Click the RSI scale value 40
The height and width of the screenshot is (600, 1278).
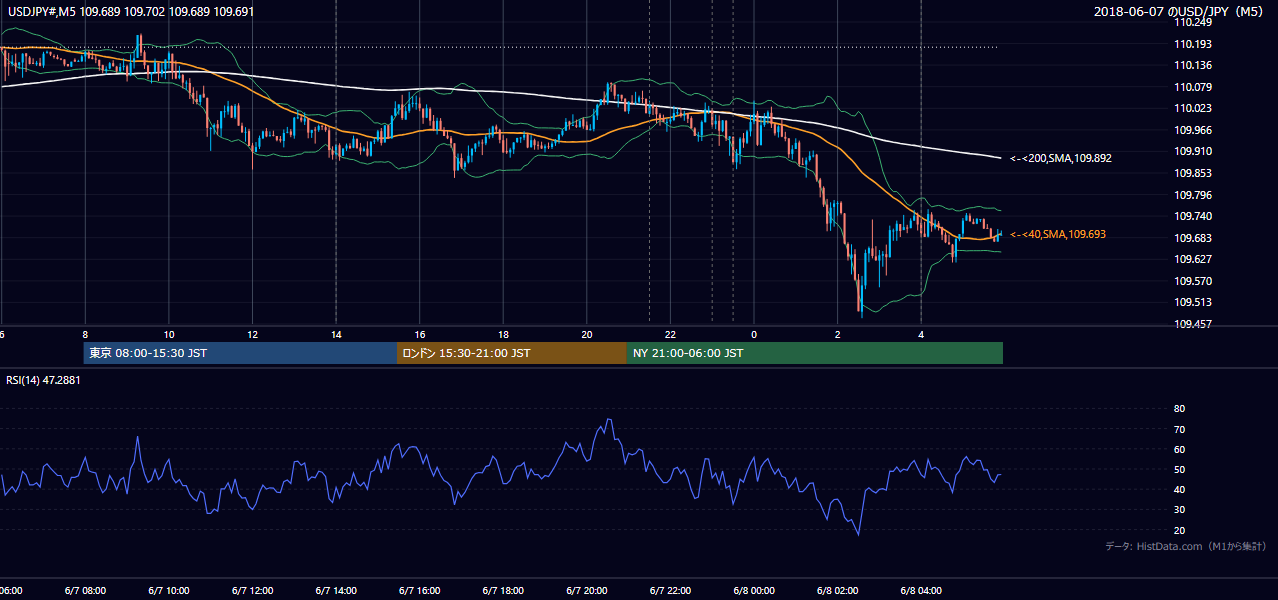coord(1180,489)
